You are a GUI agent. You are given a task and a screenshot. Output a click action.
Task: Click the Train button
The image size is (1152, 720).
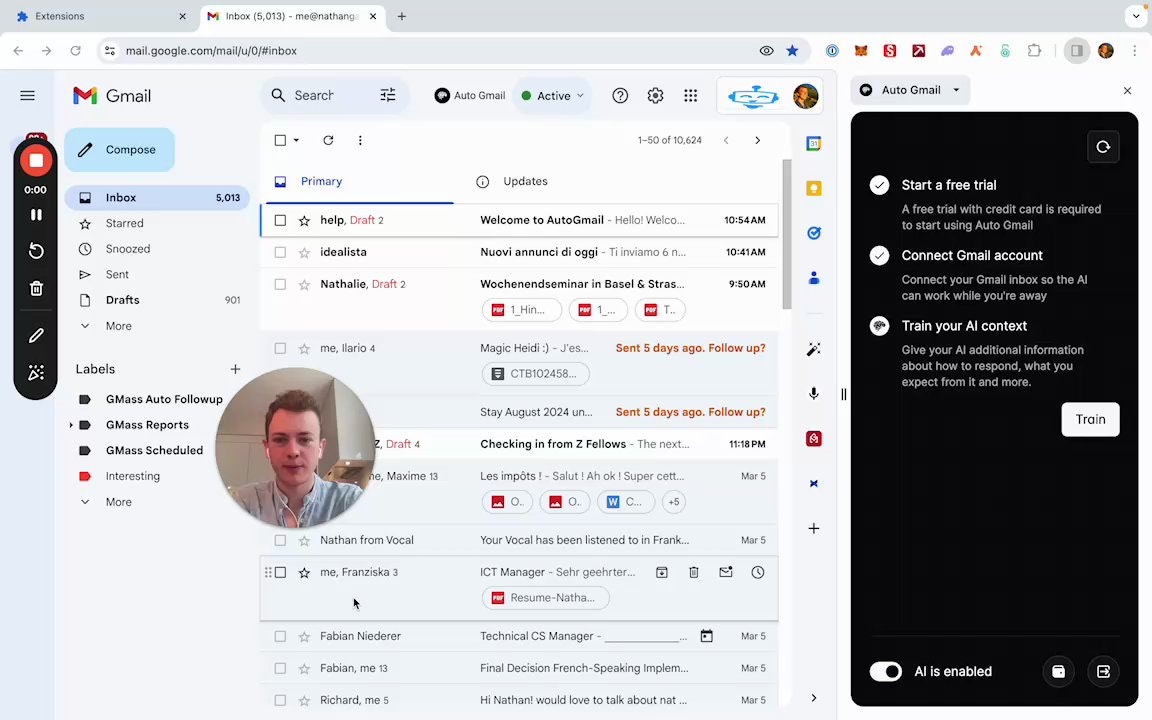coord(1090,419)
